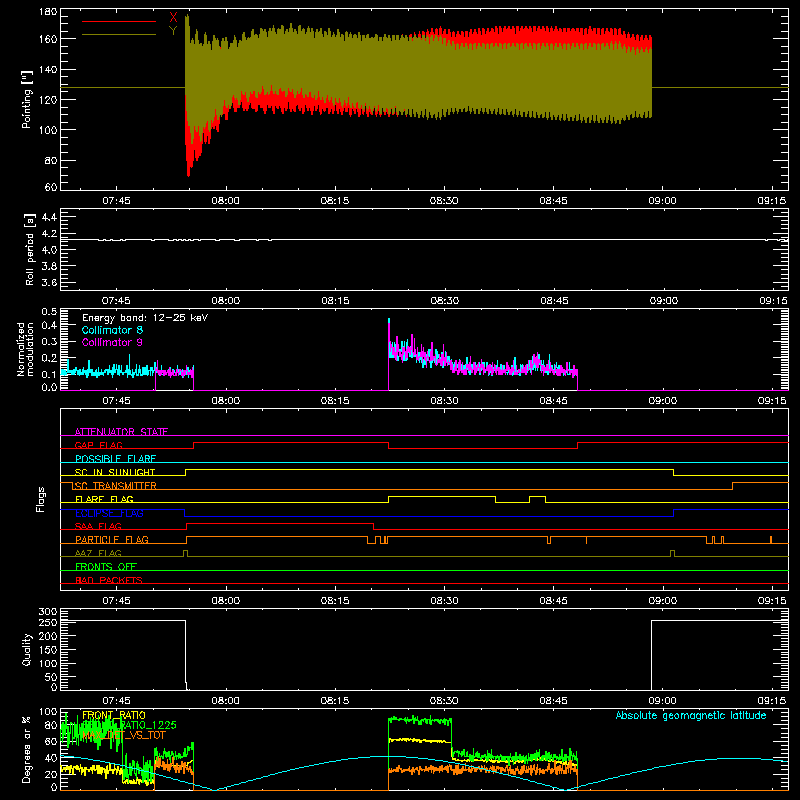The width and height of the screenshot is (800, 800).
Task: Click the 08:00 time label under Quality plot
Action: point(226,701)
